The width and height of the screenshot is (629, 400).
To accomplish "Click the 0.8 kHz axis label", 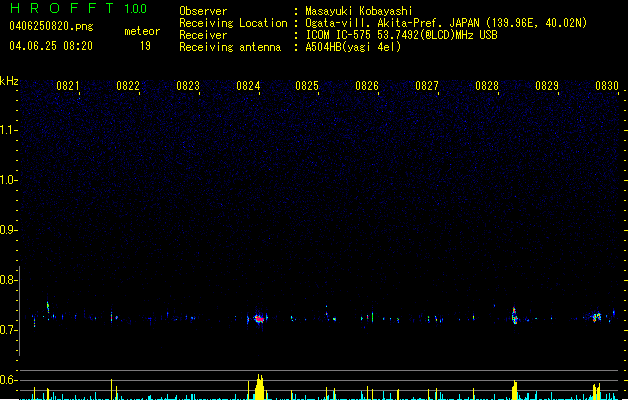I will click(x=8, y=280).
